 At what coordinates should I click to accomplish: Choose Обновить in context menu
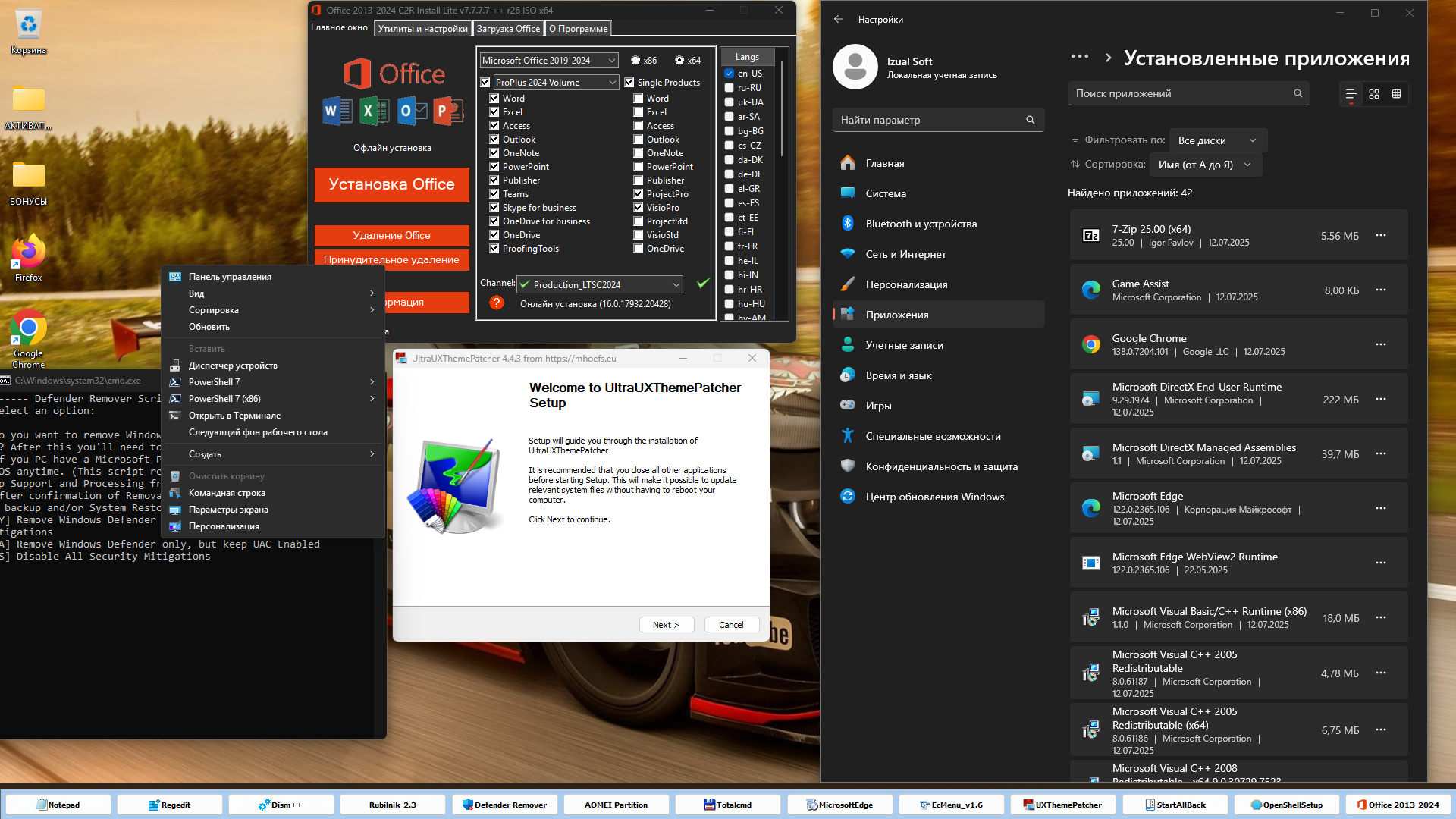(x=273, y=327)
